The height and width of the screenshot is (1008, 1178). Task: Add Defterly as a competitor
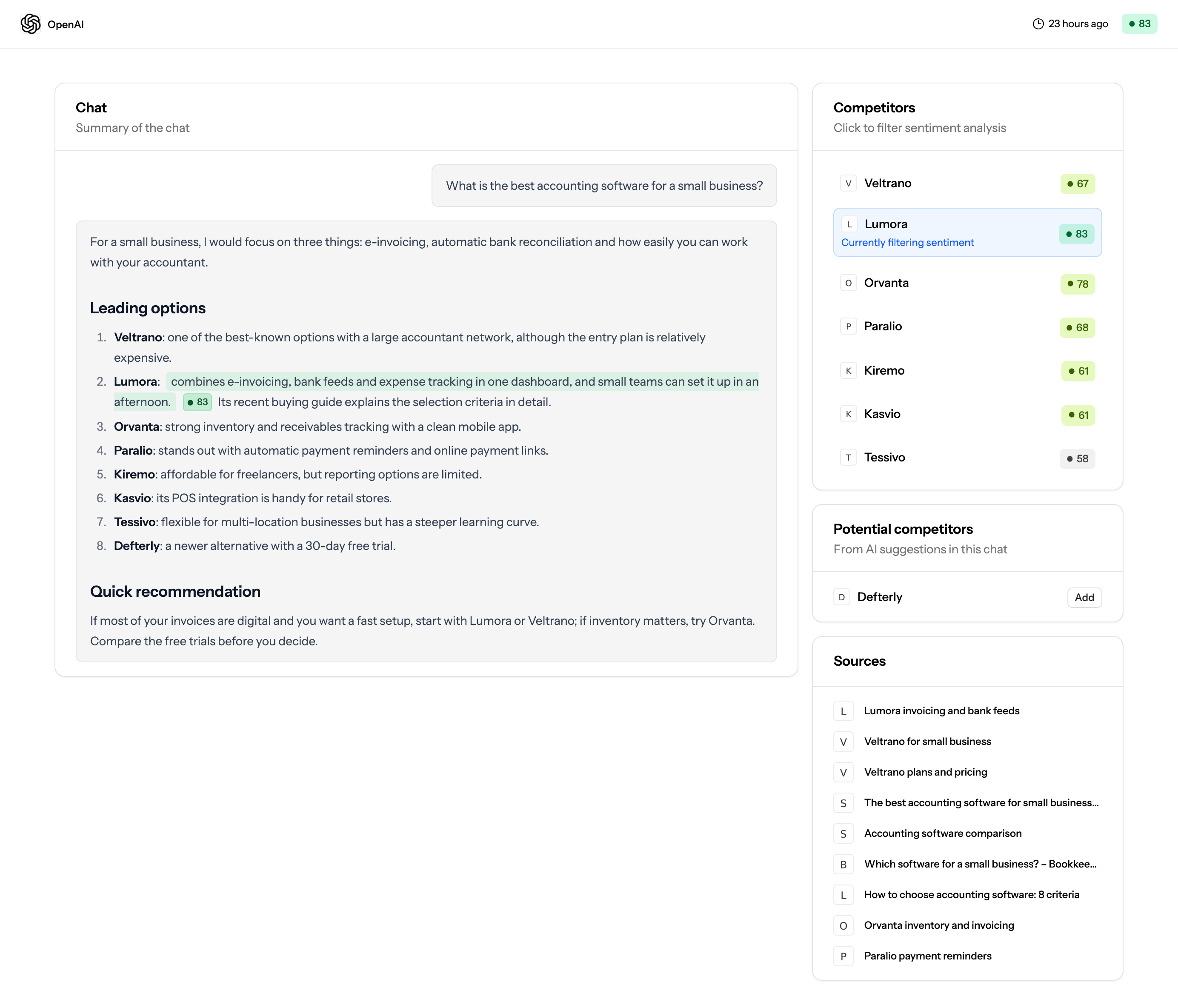pyautogui.click(x=1084, y=598)
